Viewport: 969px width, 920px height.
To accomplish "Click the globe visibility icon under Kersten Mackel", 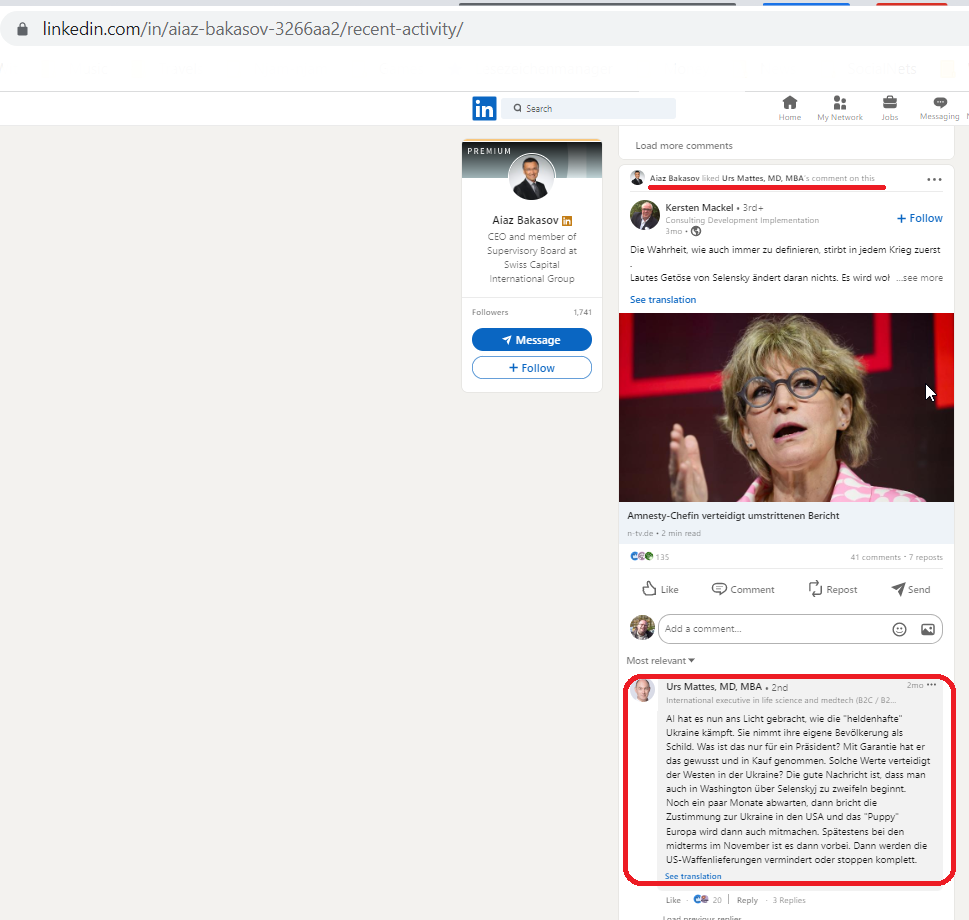I will click(696, 231).
